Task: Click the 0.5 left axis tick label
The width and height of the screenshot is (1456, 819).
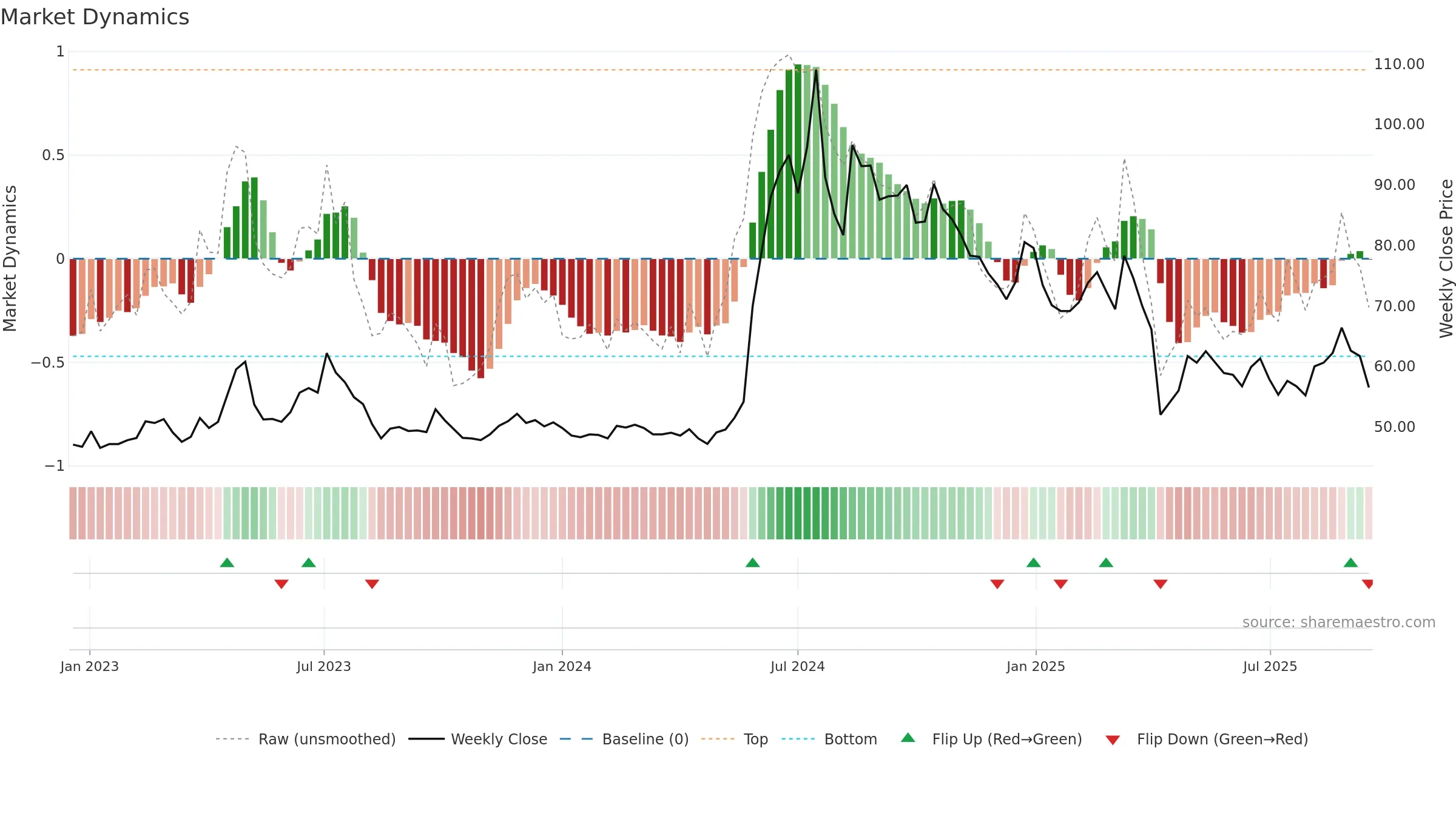Action: (53, 155)
